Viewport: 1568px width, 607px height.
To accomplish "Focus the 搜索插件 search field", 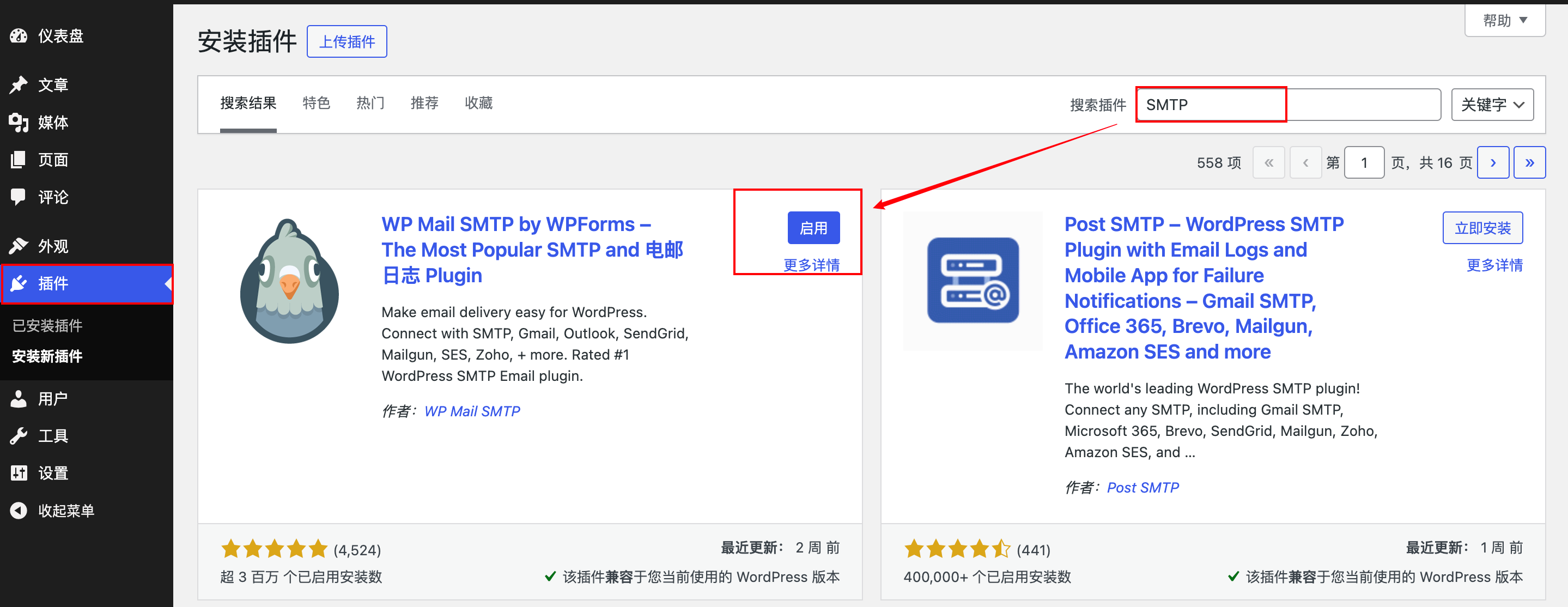I will click(x=1288, y=105).
